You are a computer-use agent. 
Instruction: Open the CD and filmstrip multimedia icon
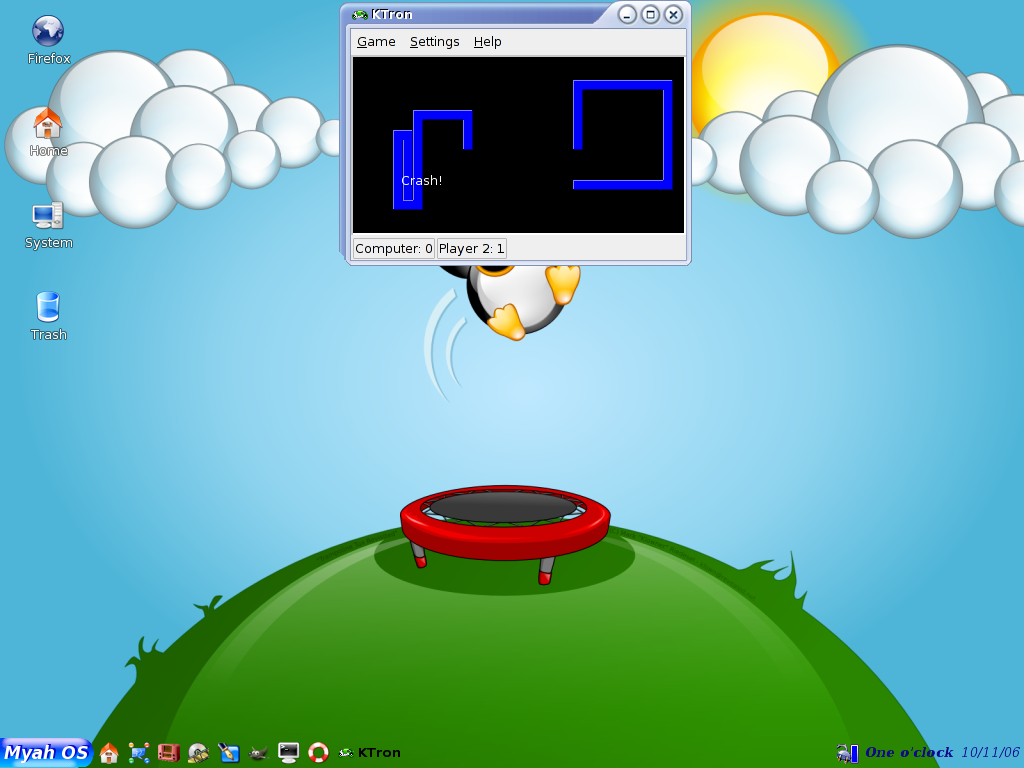[x=198, y=753]
